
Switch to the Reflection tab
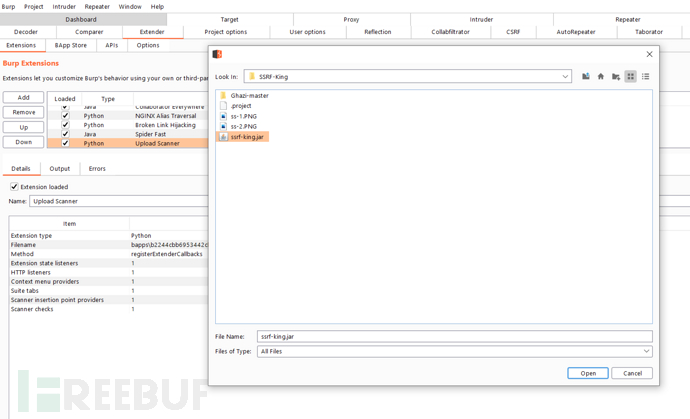[x=378, y=32]
